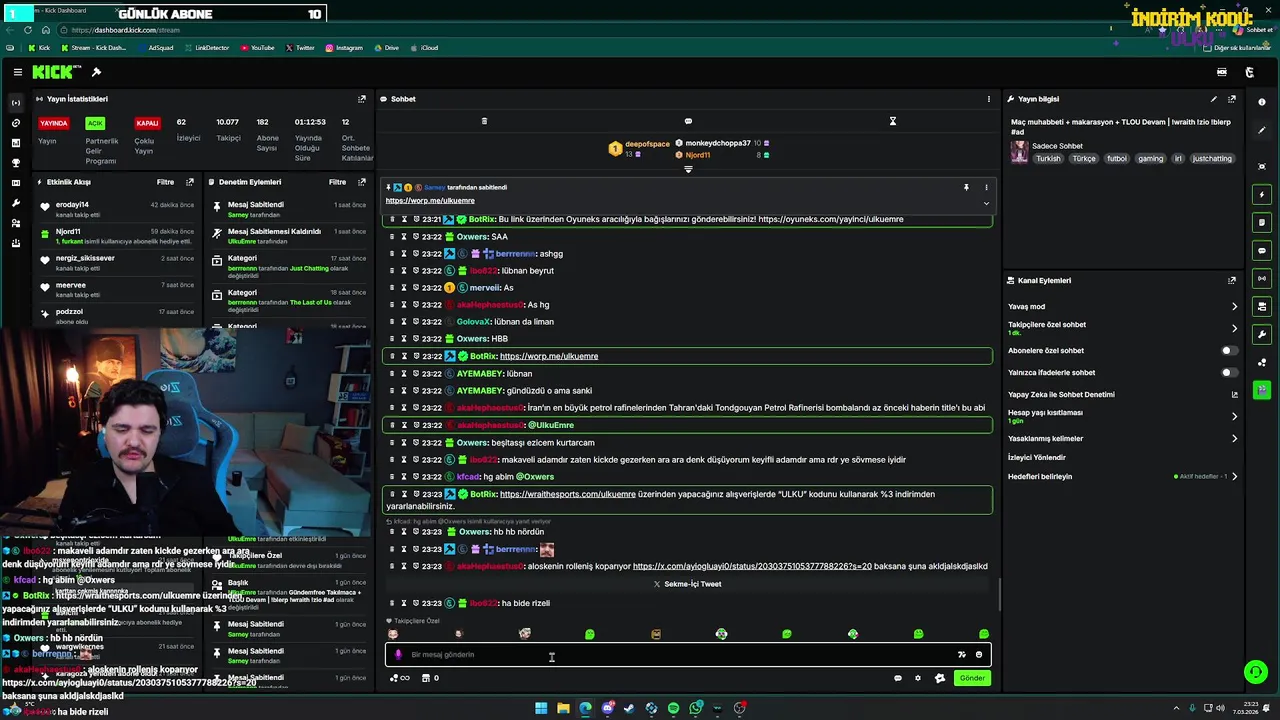This screenshot has width=1280, height=720.
Task: Pop out the Yayın İstatistikleri panel
Action: (x=362, y=99)
